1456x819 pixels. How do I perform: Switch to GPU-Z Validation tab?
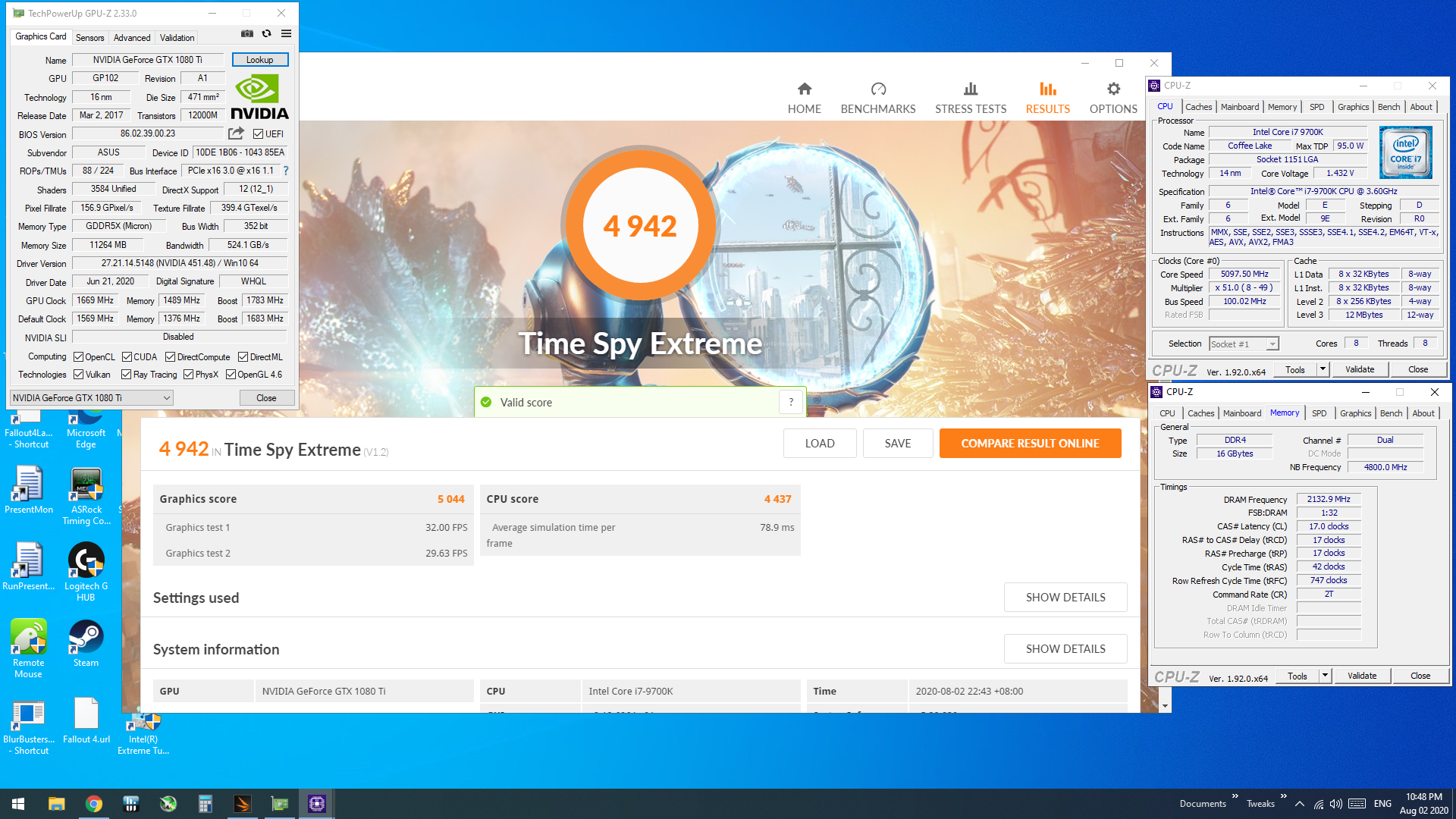(x=177, y=38)
